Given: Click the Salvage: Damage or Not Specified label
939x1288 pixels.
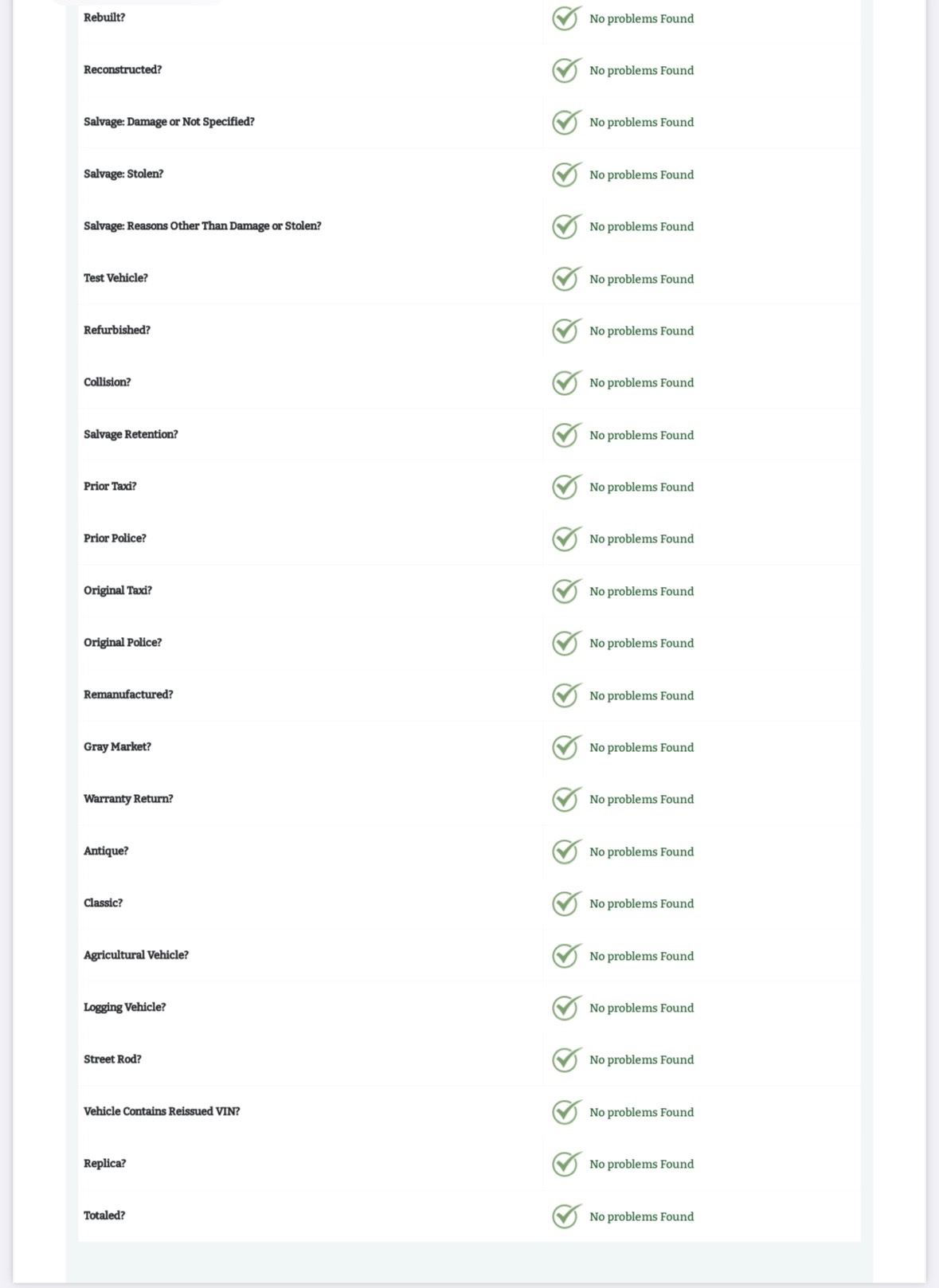Looking at the screenshot, I should click(169, 122).
